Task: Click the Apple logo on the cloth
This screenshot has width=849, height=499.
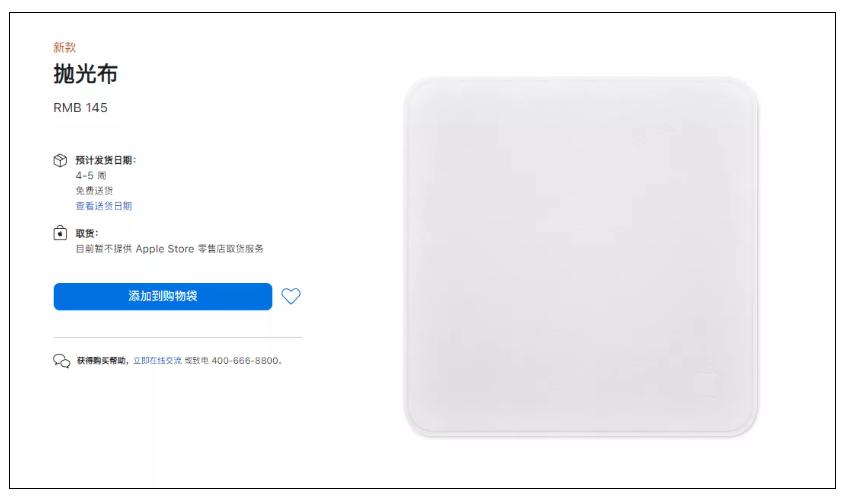Action: coord(706,384)
